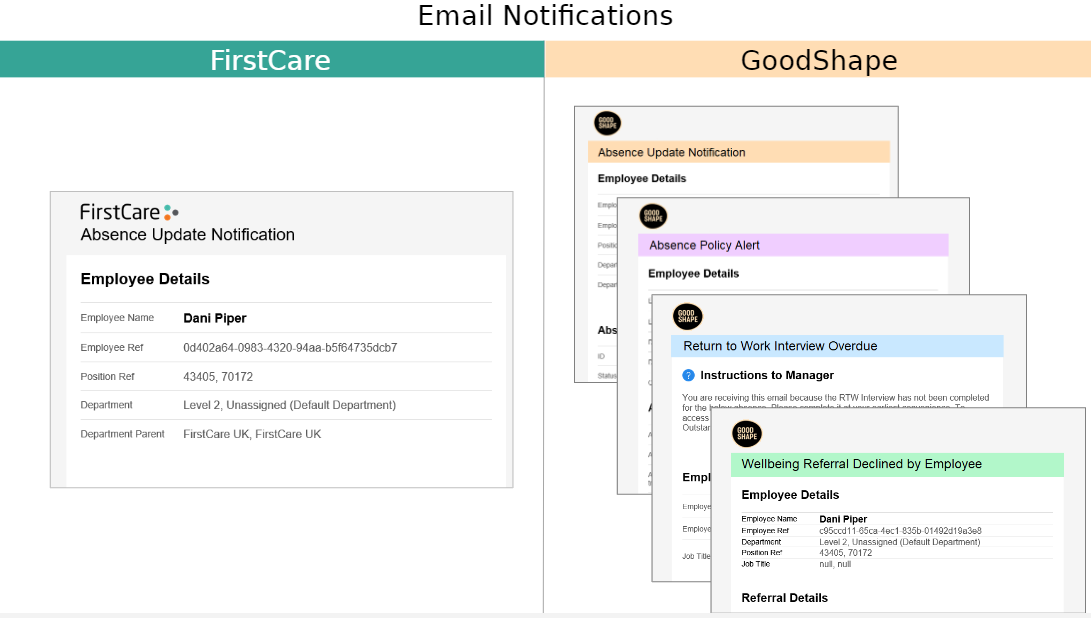Click FirstCare 'Absence Update Notification' heading text
Image resolution: width=1091 pixels, height=618 pixels.
pos(187,235)
